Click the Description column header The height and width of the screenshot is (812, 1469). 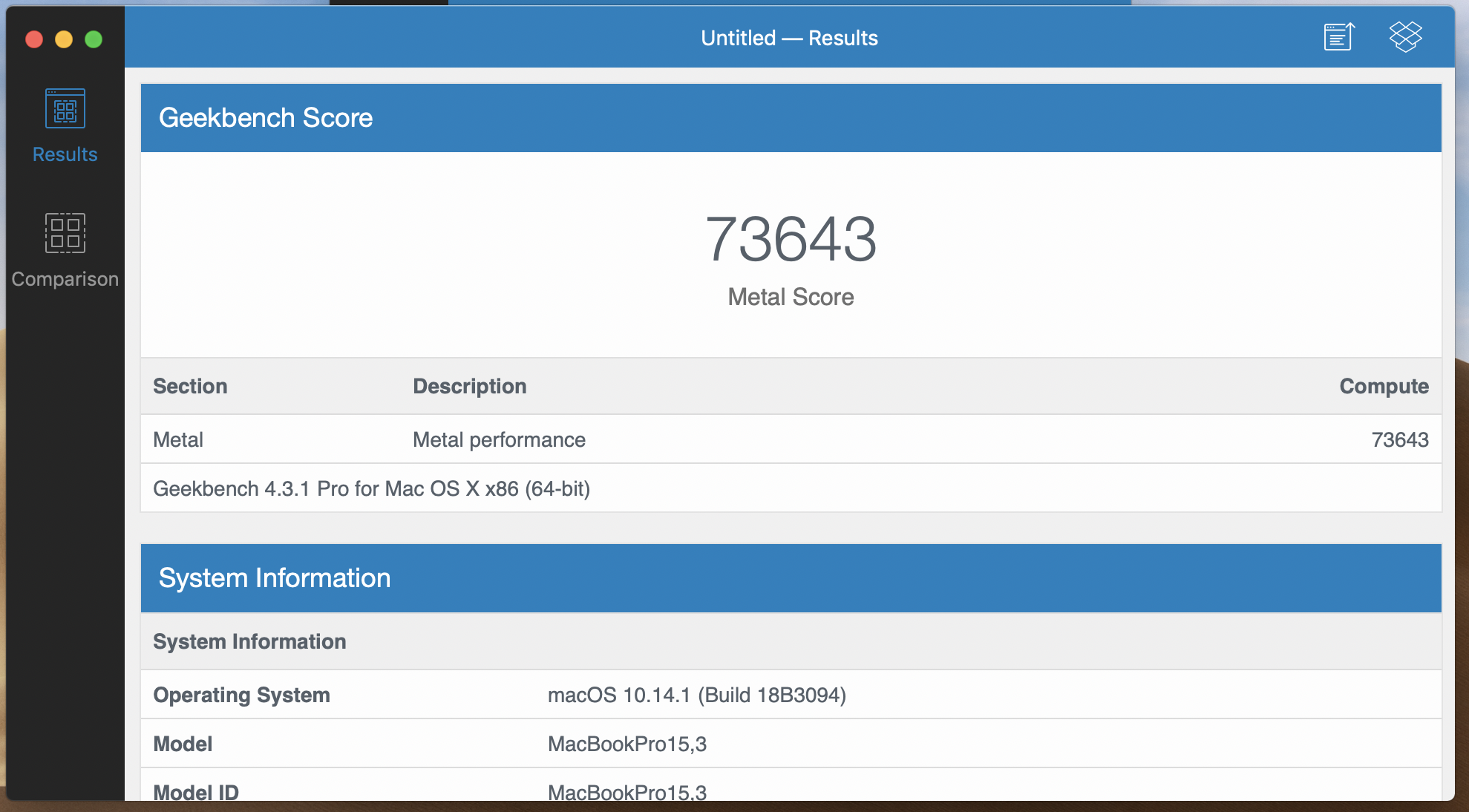469,387
